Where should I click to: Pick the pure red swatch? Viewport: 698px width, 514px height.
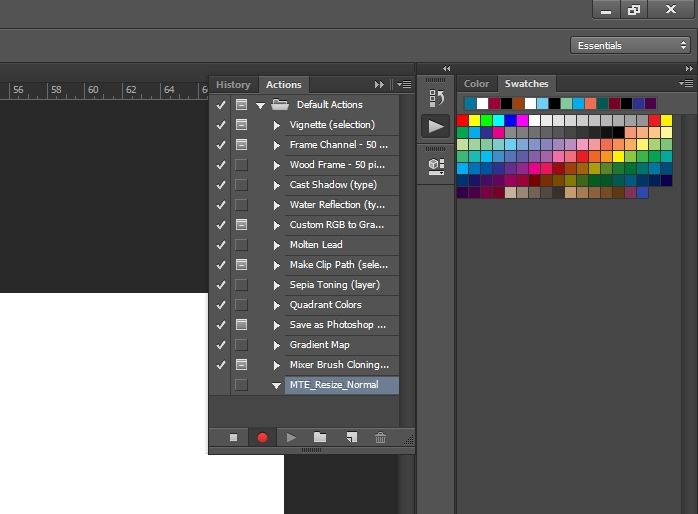(463, 120)
